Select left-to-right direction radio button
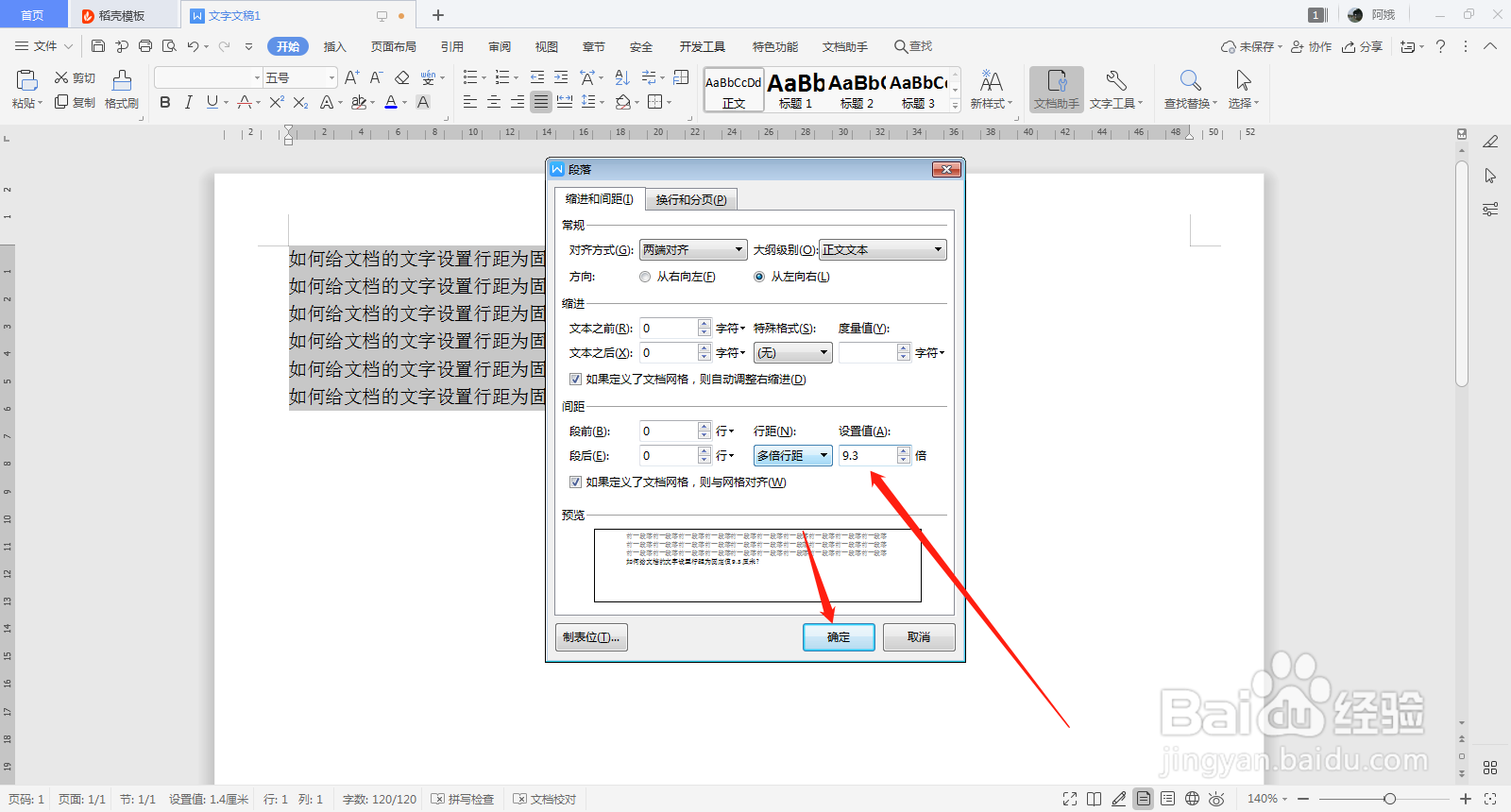The width and height of the screenshot is (1511, 812). (759, 277)
